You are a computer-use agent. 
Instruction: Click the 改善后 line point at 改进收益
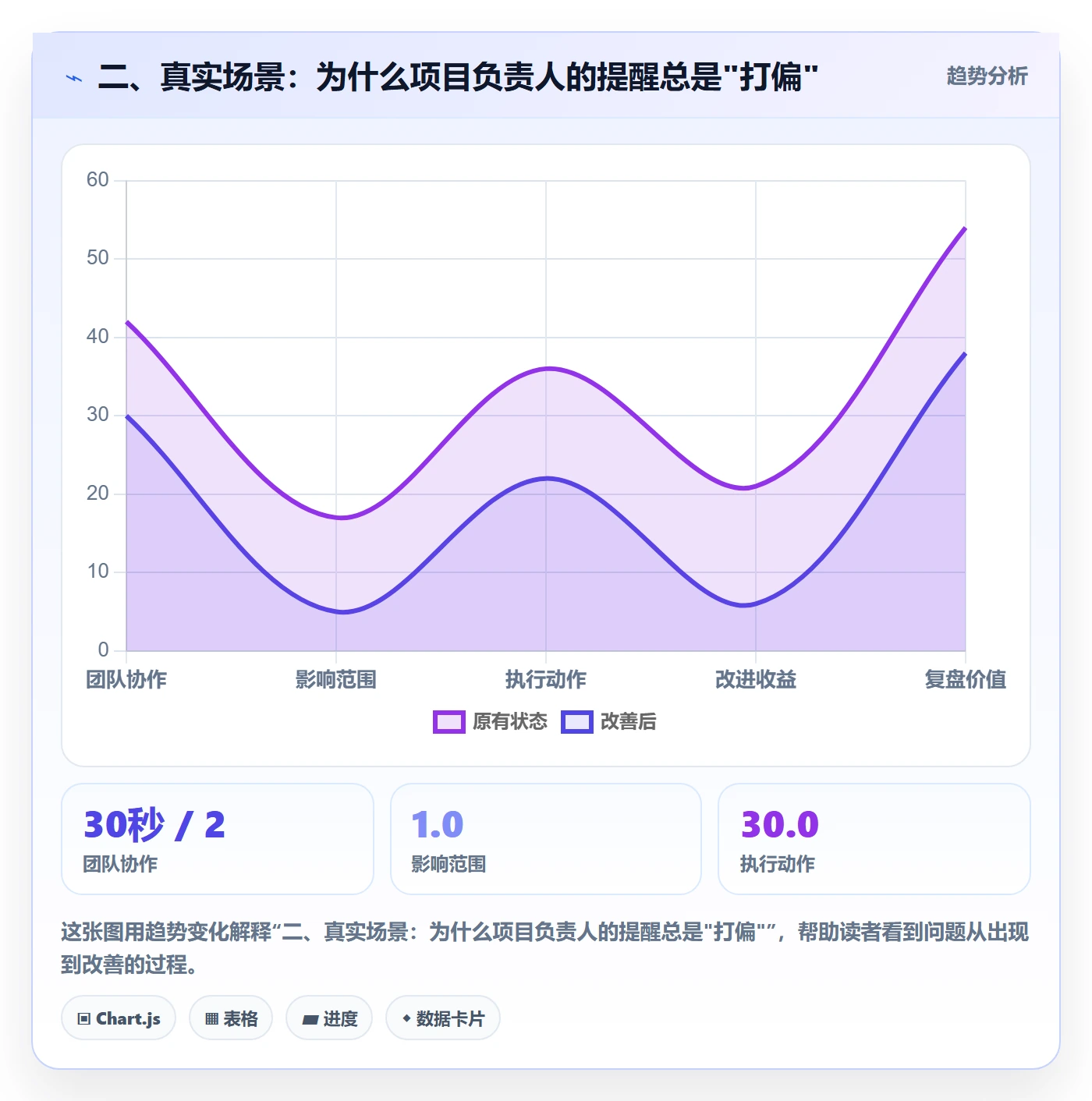coord(756,604)
